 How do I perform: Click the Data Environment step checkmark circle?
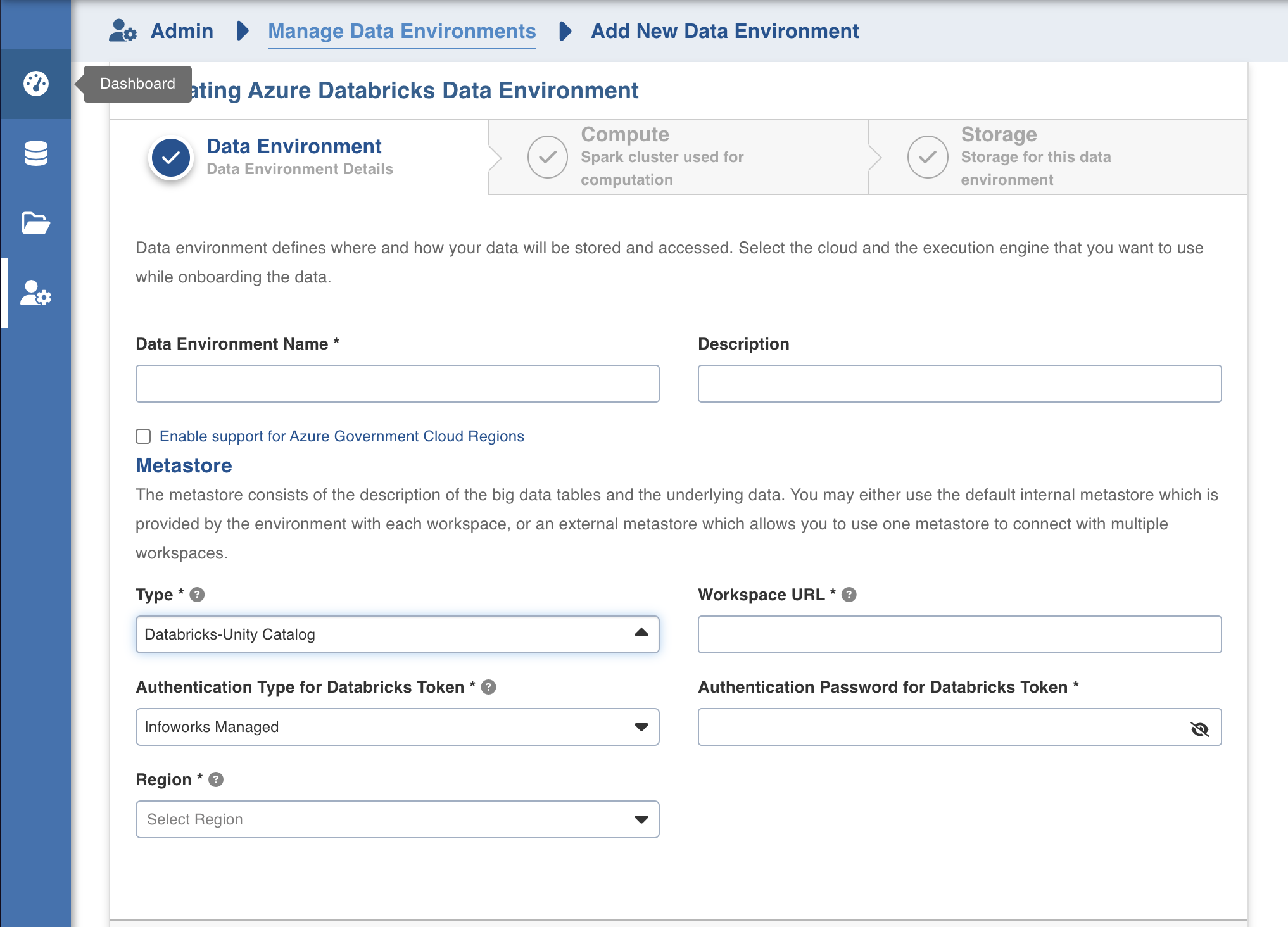pos(170,158)
